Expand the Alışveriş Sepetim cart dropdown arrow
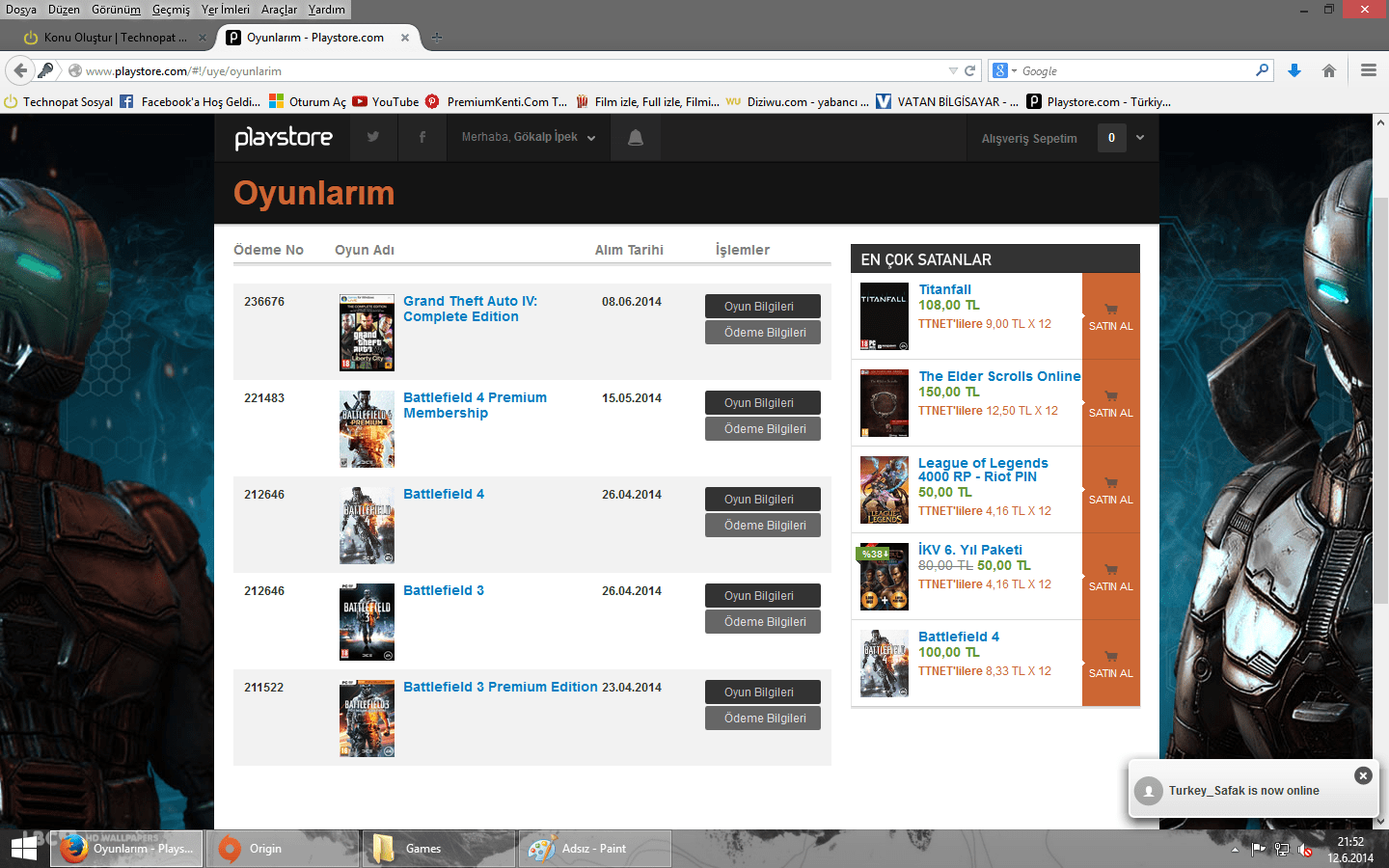Image resolution: width=1389 pixels, height=868 pixels. pos(1140,138)
